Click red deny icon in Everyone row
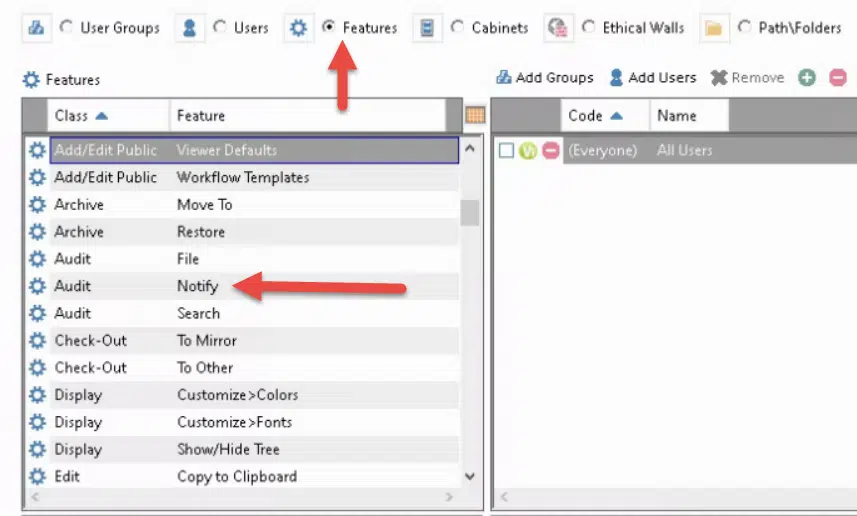Image resolution: width=857 pixels, height=516 pixels. click(551, 150)
